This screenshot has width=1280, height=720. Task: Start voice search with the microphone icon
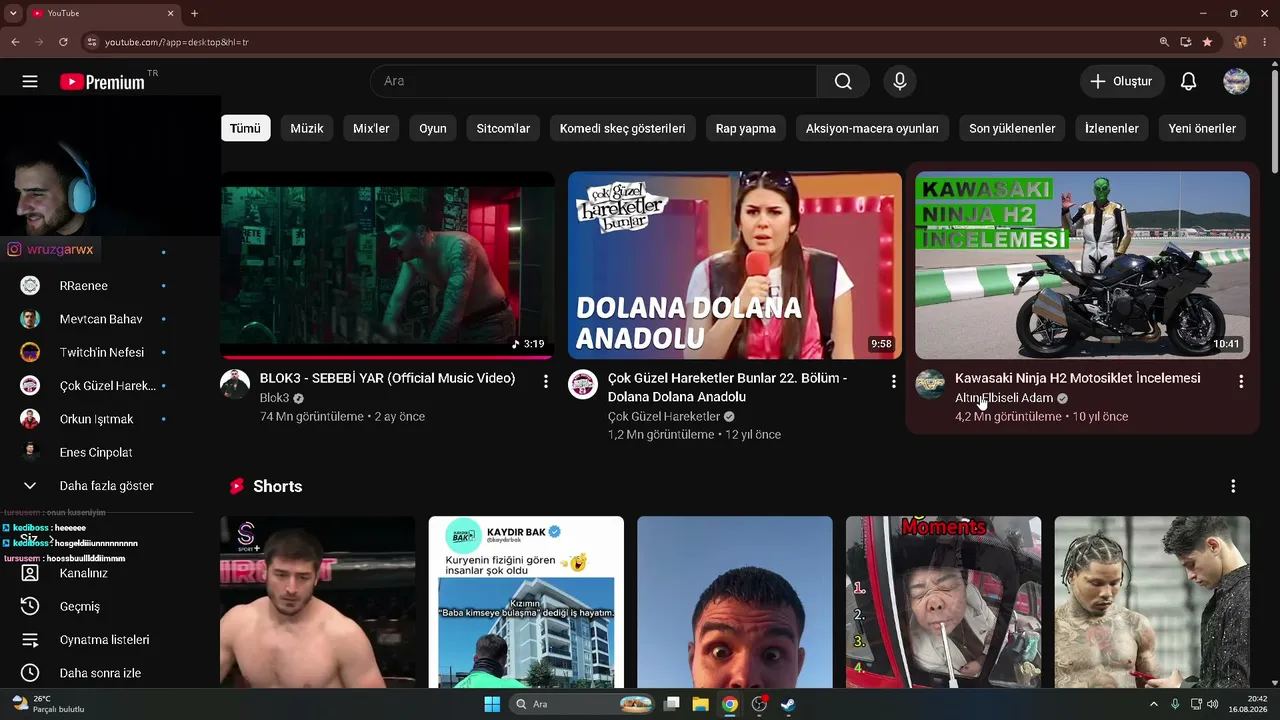point(900,81)
